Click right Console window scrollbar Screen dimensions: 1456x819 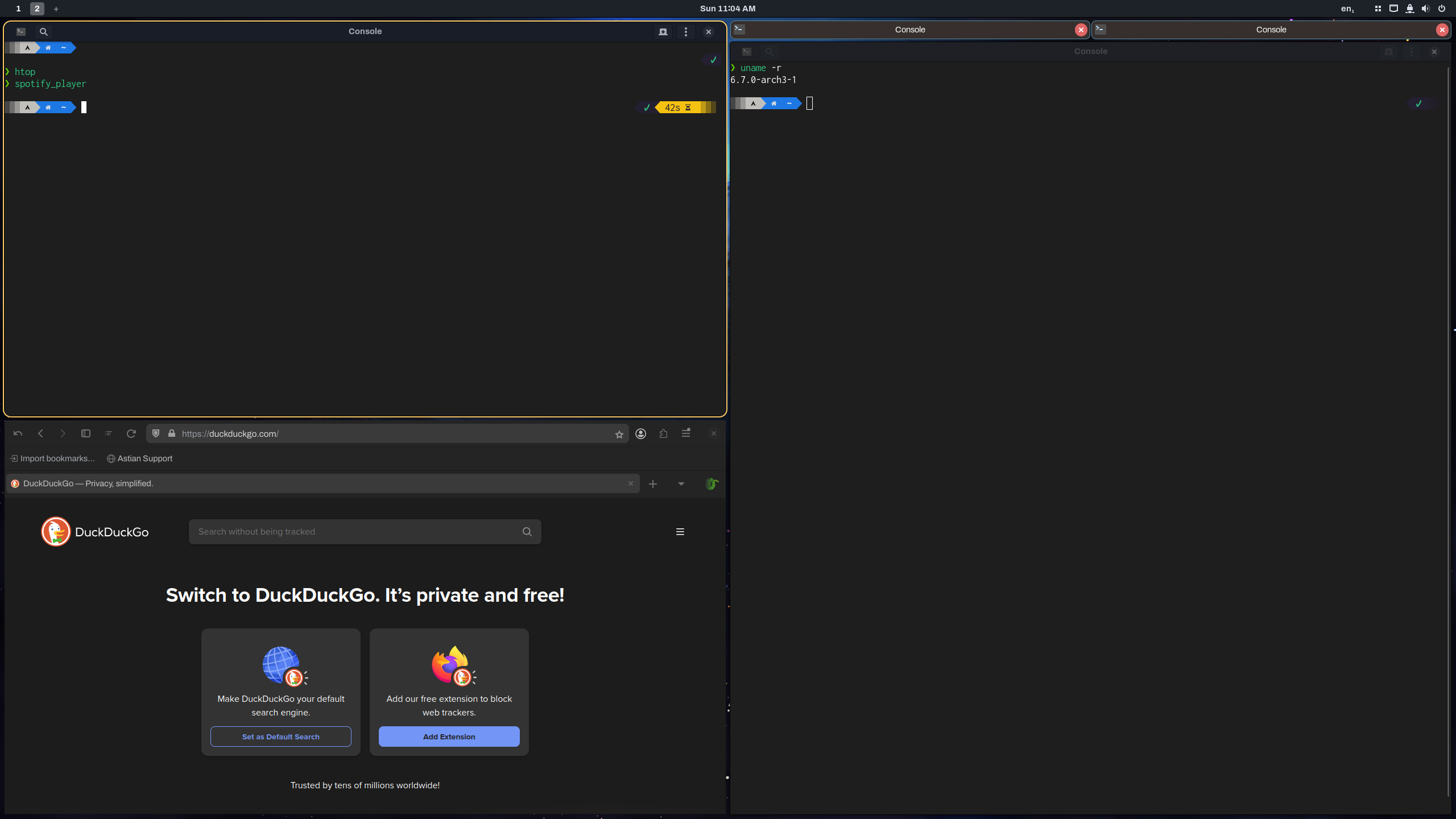1448,432
